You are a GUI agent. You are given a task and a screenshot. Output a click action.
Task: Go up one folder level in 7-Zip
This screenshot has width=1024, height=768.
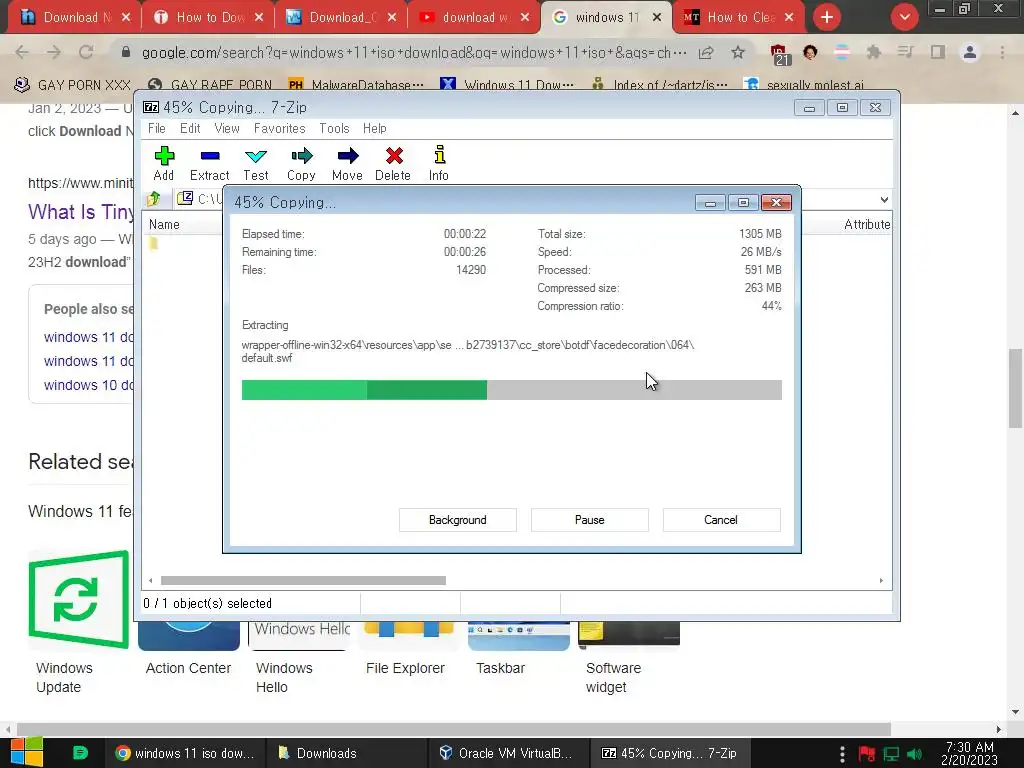[154, 199]
